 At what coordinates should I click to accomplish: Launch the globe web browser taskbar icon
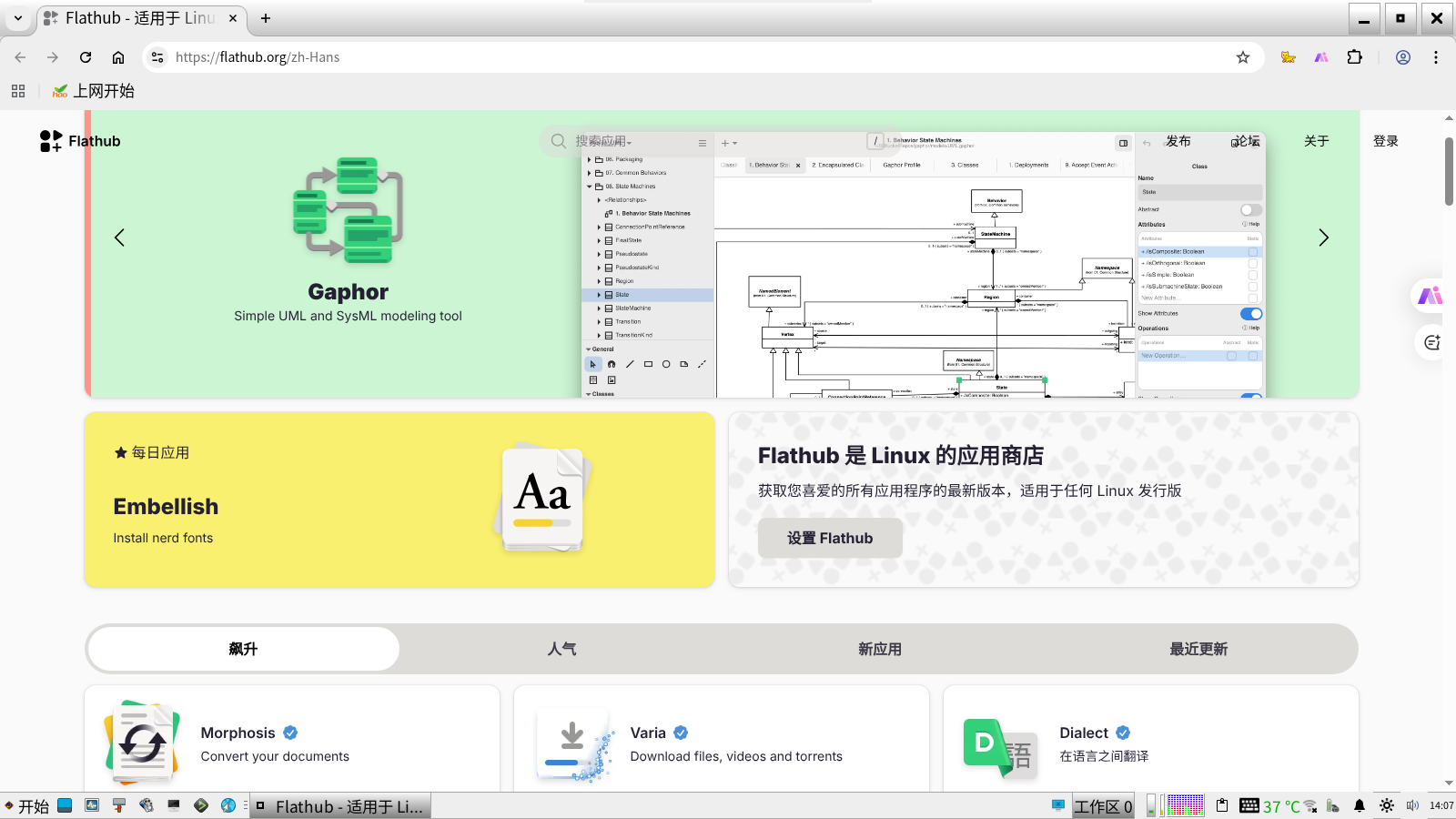(228, 805)
